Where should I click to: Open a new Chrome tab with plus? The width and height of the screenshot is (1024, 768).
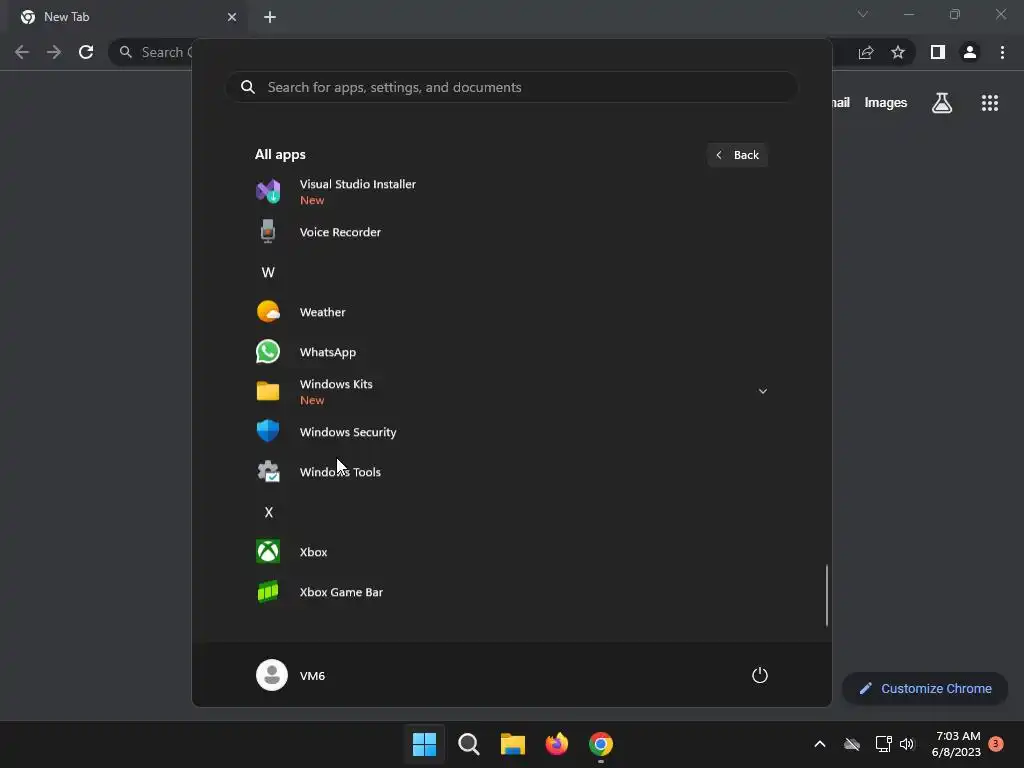[x=270, y=17]
